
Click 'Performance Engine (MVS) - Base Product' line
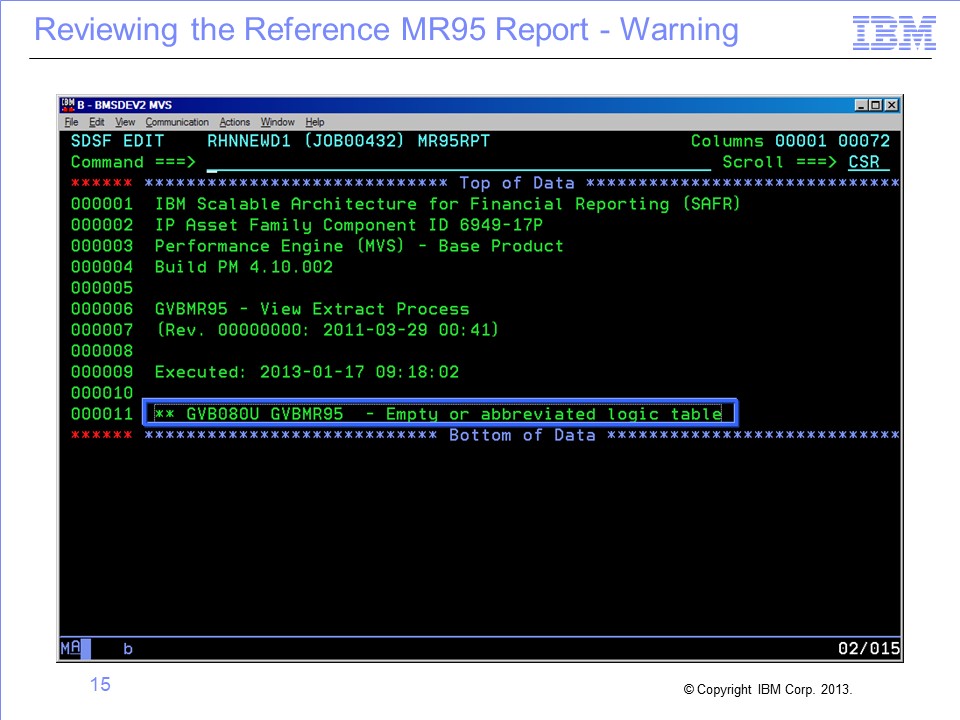(x=359, y=246)
